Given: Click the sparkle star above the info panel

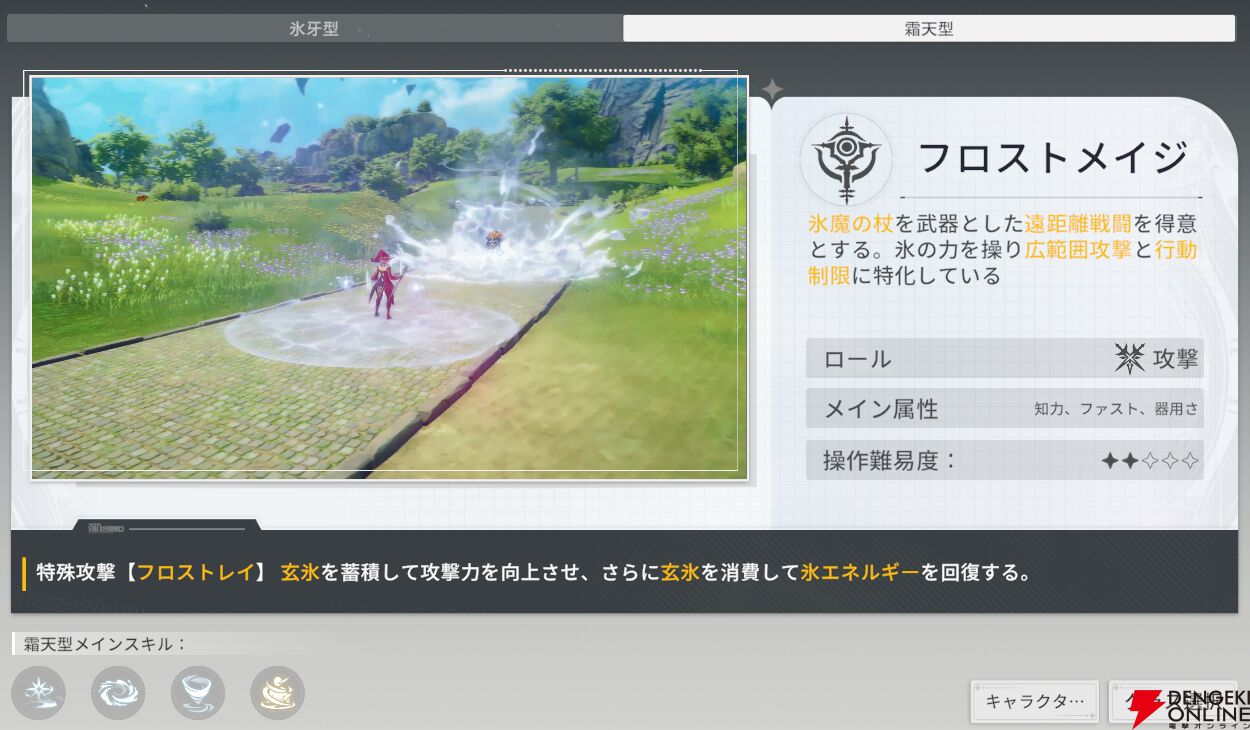Looking at the screenshot, I should pos(772,91).
